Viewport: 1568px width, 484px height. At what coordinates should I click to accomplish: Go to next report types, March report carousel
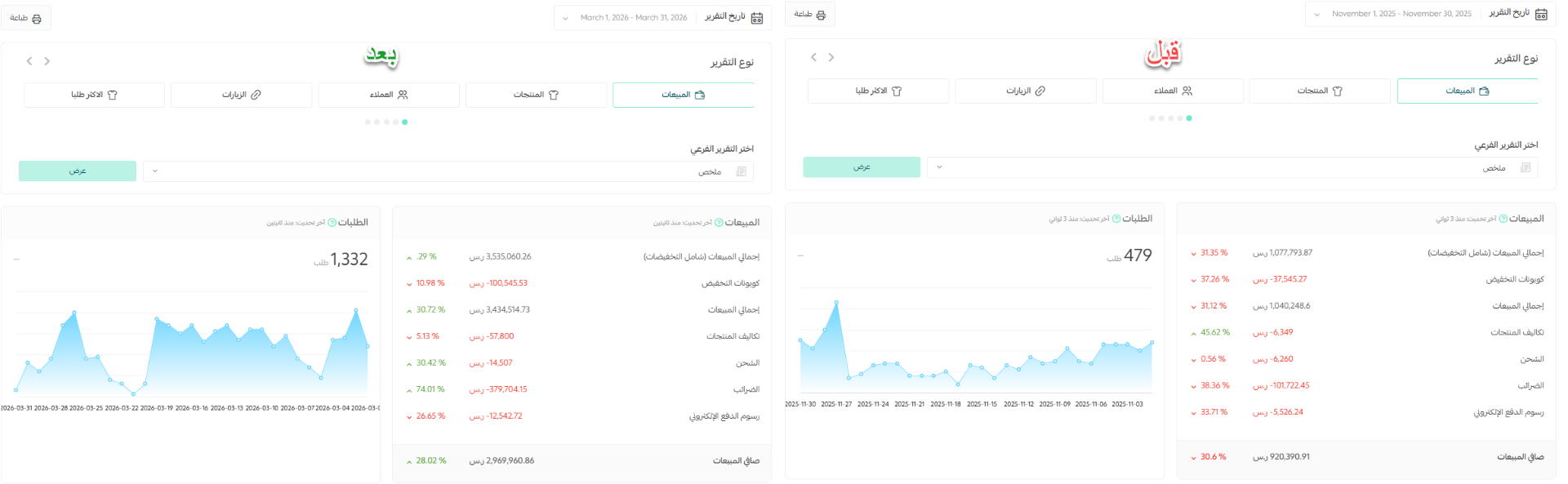[29, 61]
